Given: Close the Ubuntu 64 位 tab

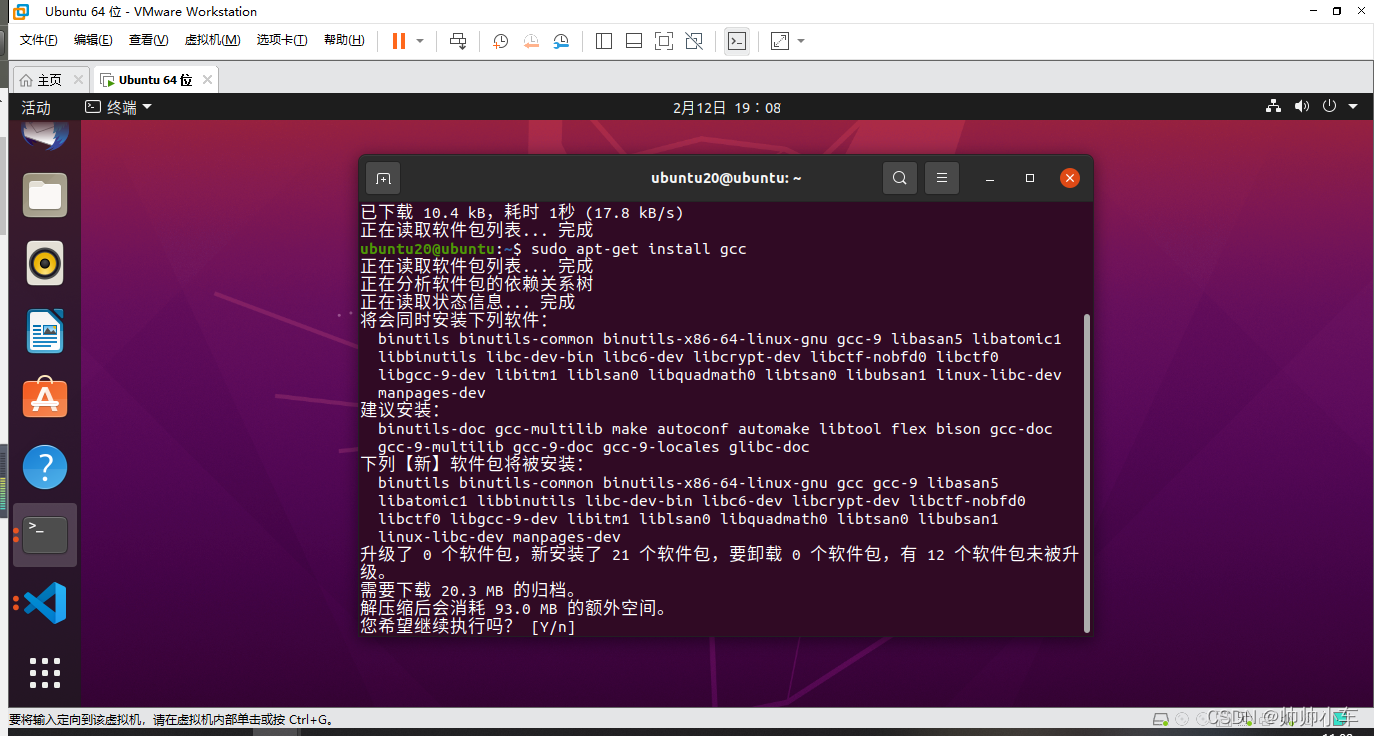Looking at the screenshot, I should 207,80.
